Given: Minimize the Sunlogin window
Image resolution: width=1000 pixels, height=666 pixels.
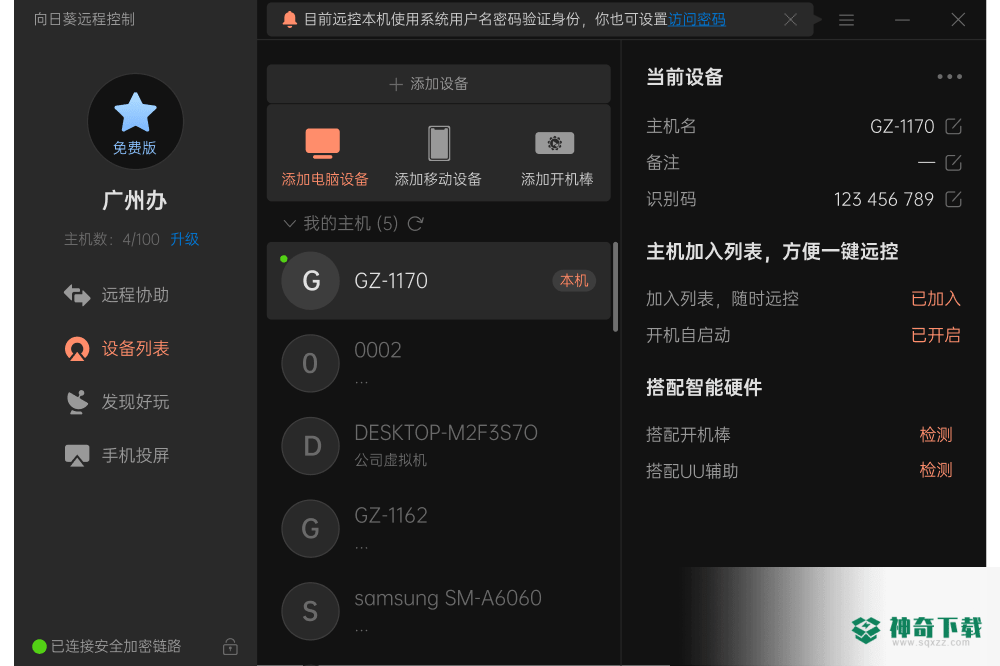Looking at the screenshot, I should tap(902, 20).
